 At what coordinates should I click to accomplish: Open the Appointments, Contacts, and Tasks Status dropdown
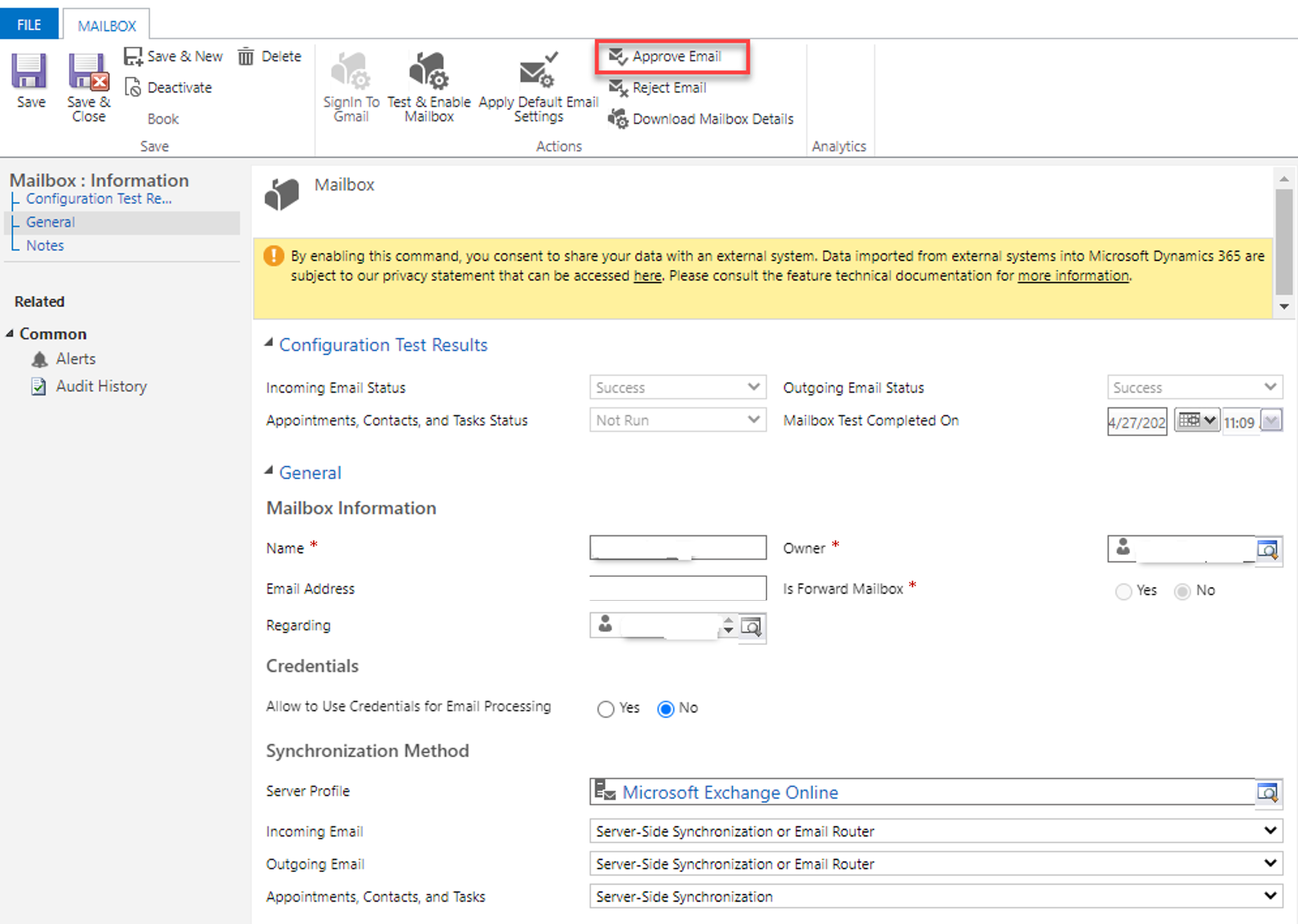(754, 420)
